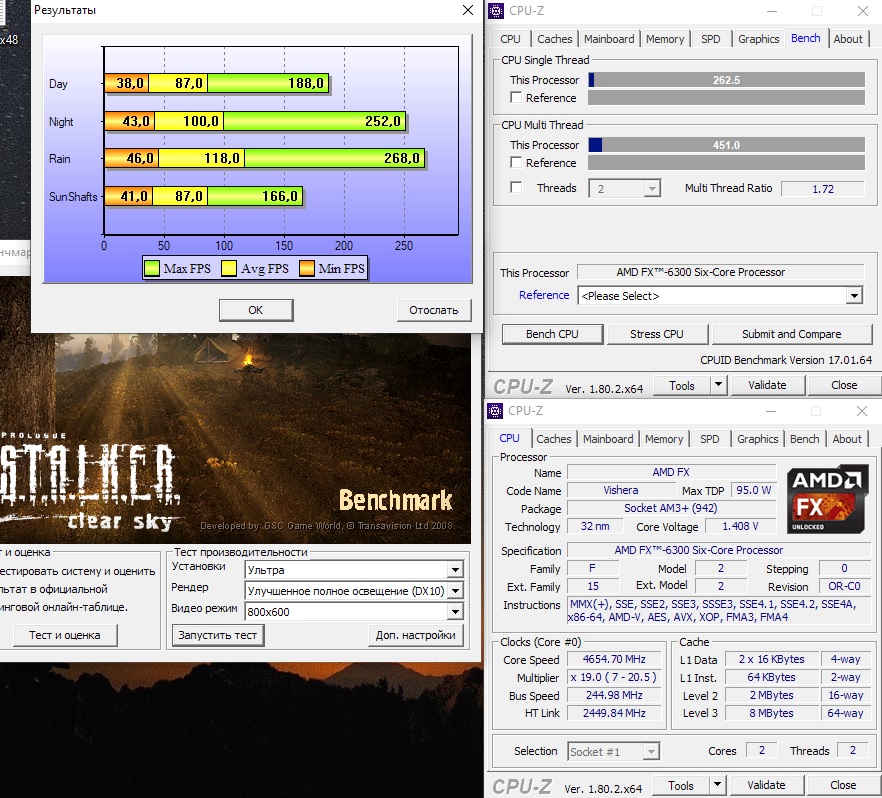Screen dimensions: 882x798
Task: Open Memory tab in lower CPU-Z window
Action: tap(664, 439)
